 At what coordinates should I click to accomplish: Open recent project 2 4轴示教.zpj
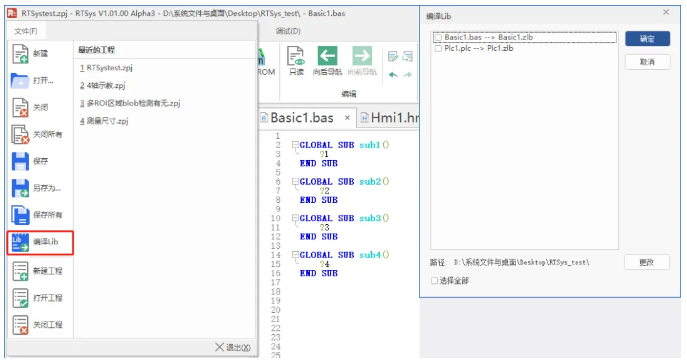click(x=103, y=86)
